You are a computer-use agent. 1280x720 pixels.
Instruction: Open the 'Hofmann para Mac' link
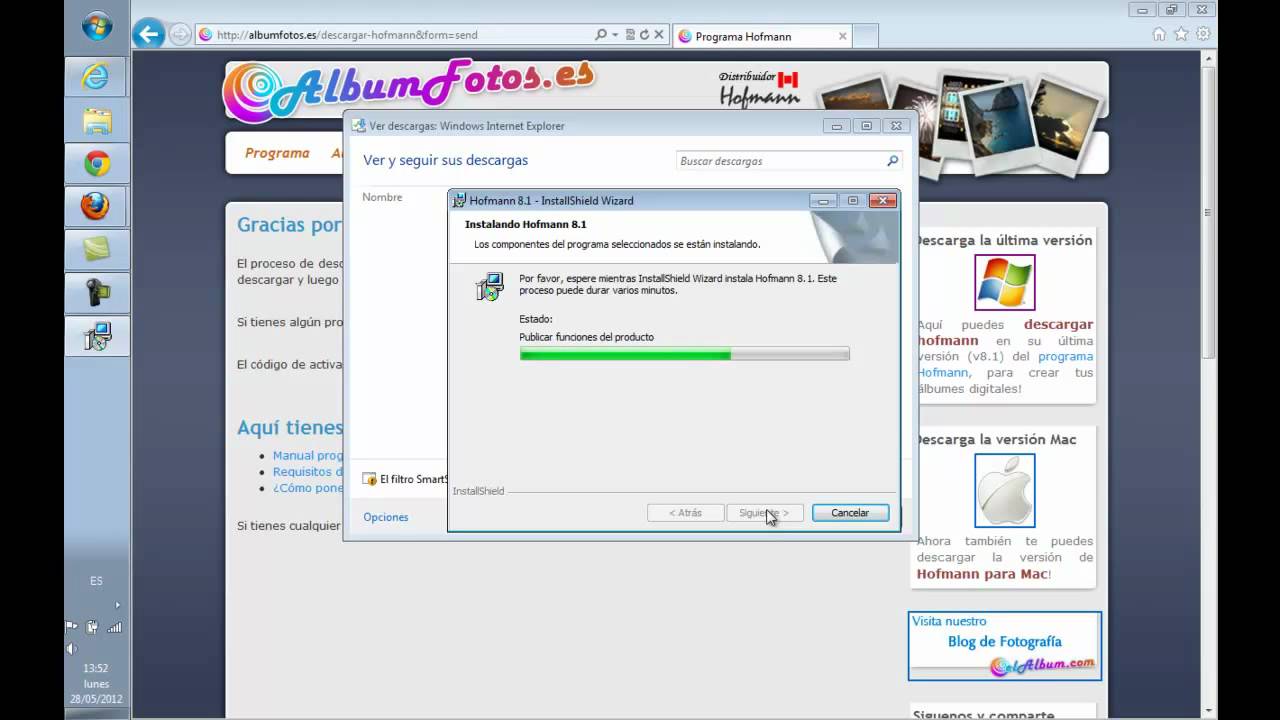point(983,574)
